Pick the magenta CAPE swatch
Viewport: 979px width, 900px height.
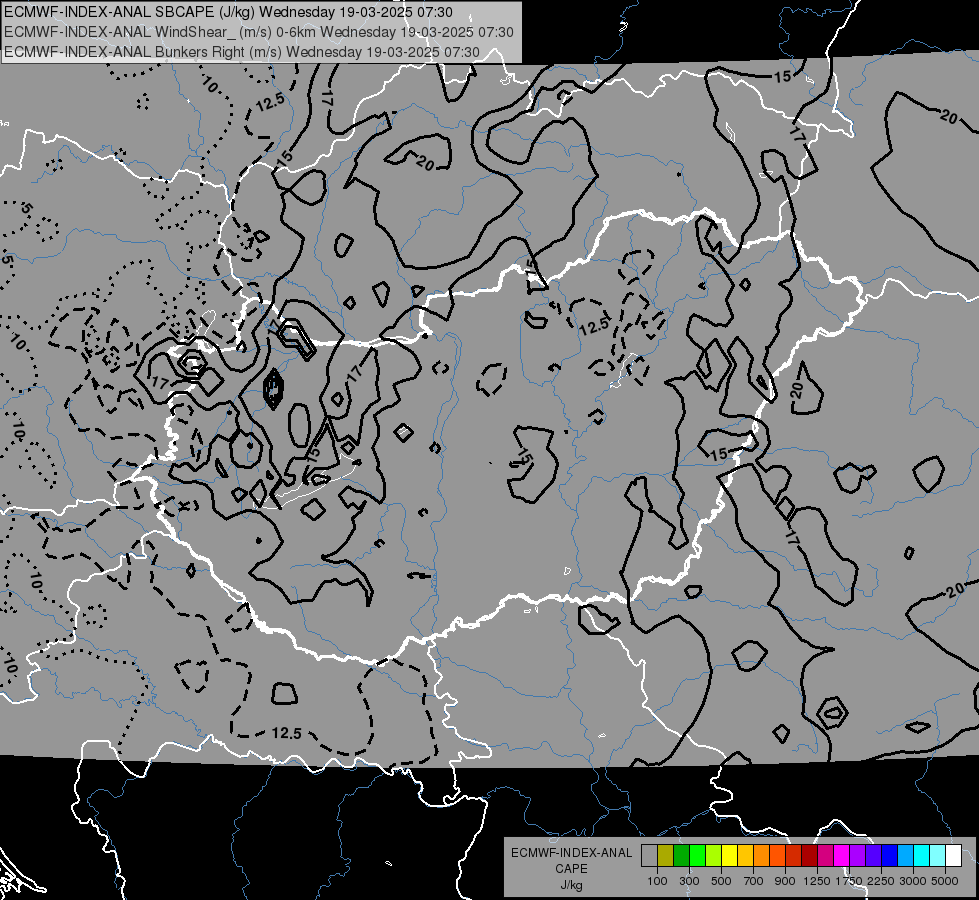tap(842, 855)
